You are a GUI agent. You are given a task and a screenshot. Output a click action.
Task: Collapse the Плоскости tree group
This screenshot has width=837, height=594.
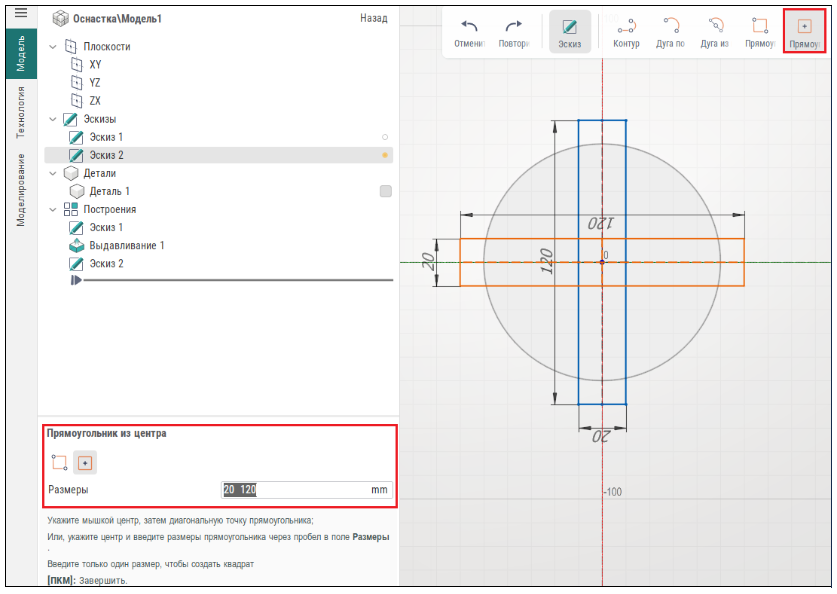(x=53, y=47)
